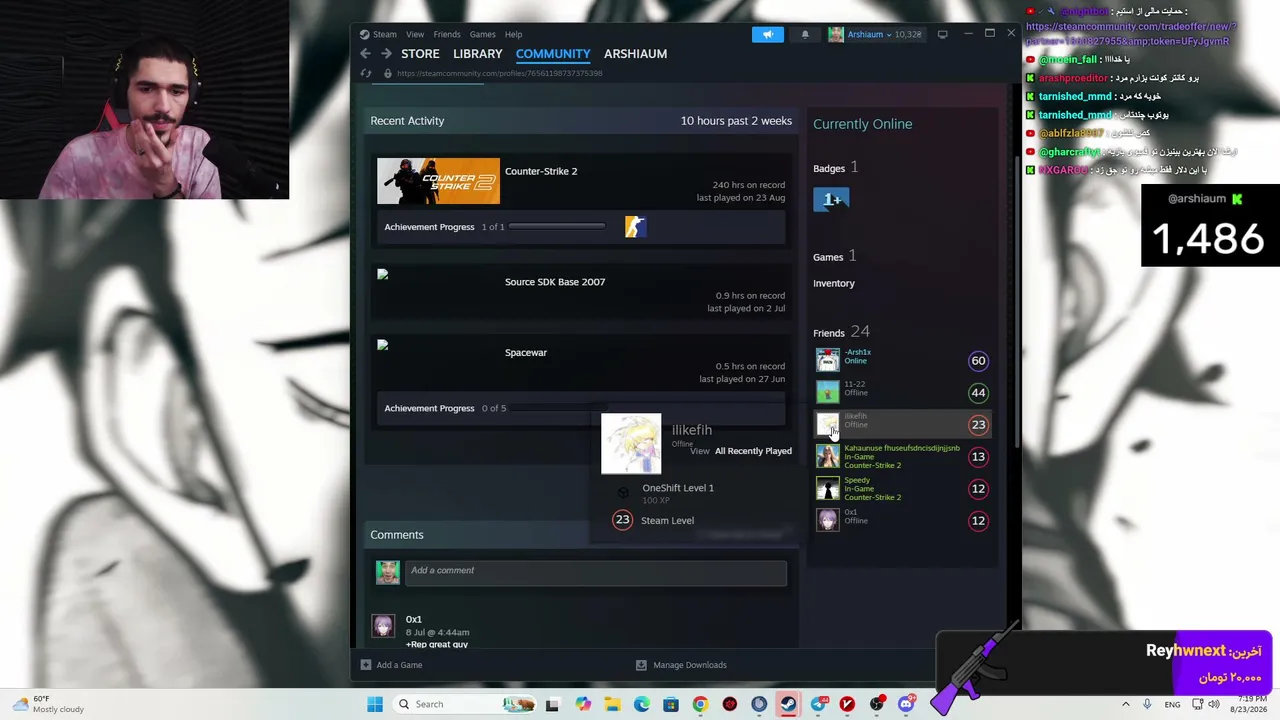Click the ilikefih hover card avatar
Screen dimensions: 1280x720
coord(631,443)
